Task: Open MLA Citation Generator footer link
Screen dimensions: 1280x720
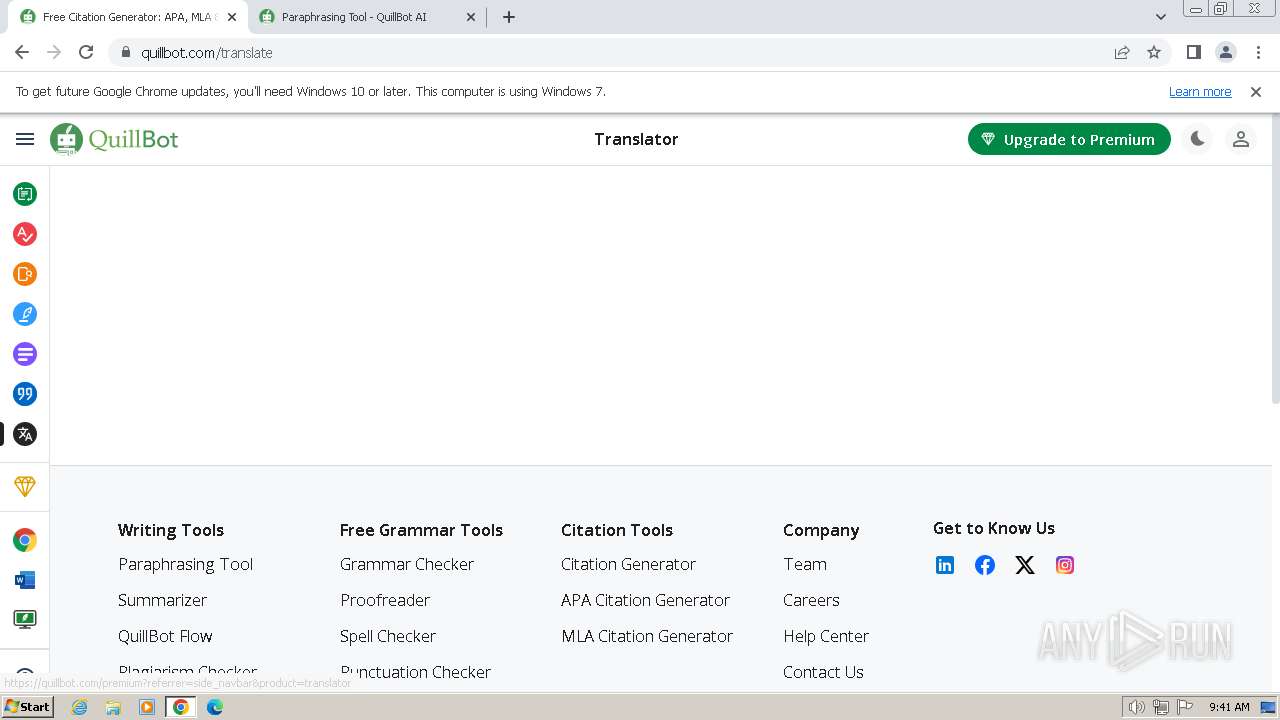Action: click(647, 636)
